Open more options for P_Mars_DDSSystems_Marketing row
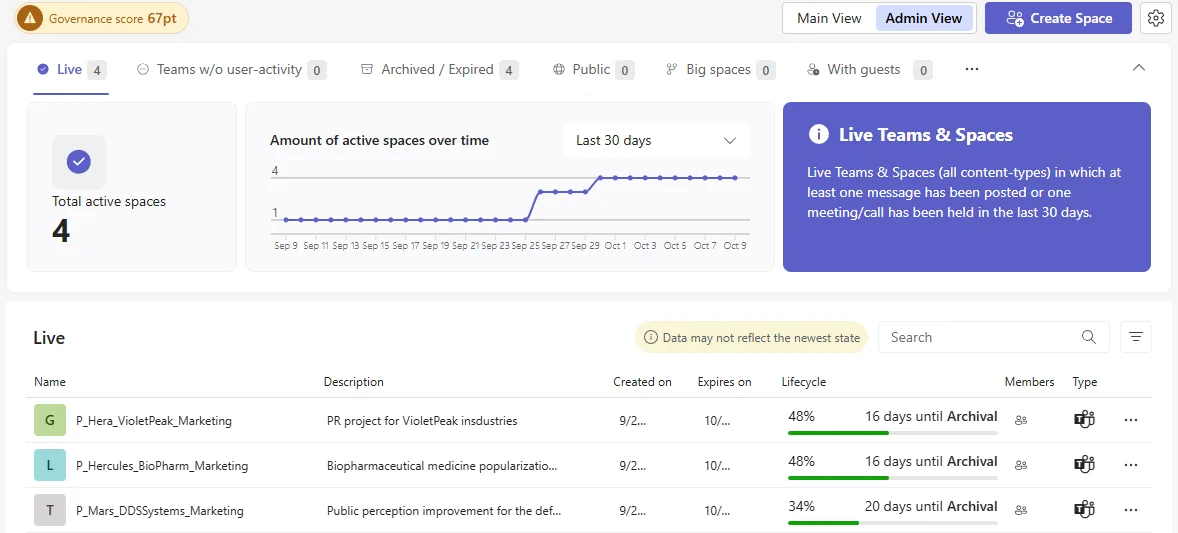Viewport: 1178px width, 533px height. tap(1131, 510)
